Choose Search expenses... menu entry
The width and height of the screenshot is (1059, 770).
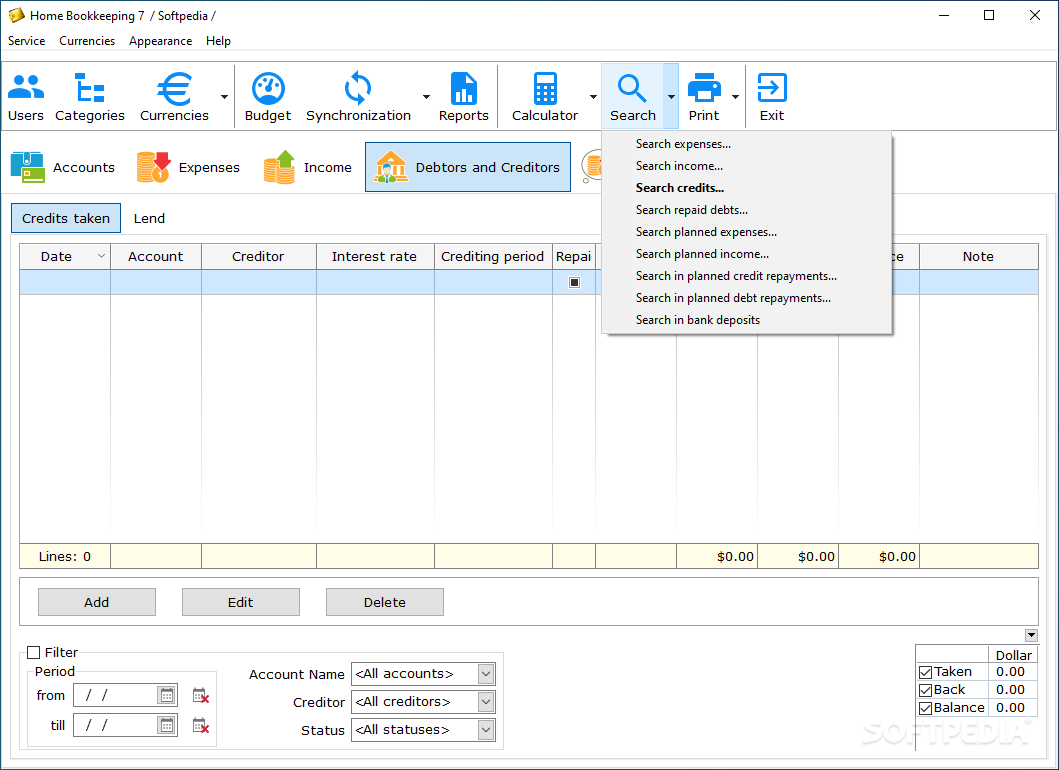pyautogui.click(x=747, y=144)
